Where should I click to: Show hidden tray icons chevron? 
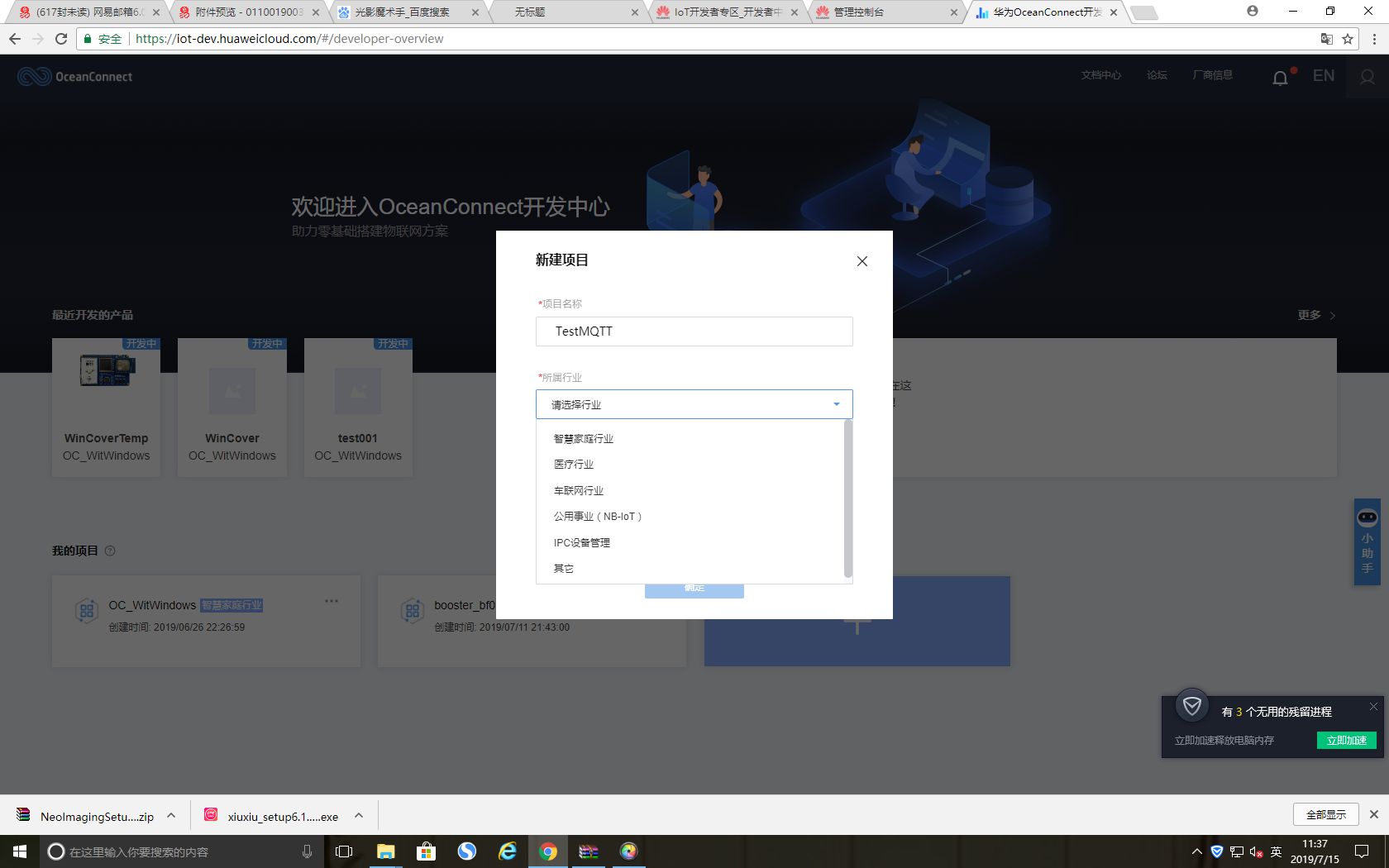click(1196, 851)
